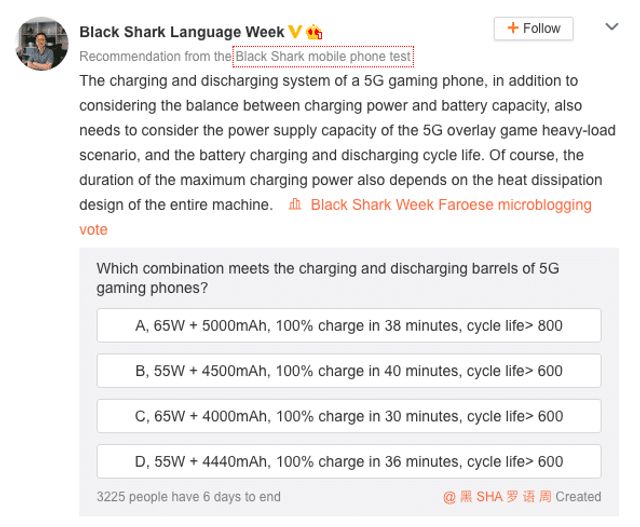This screenshot has width=640, height=527.
Task: Select option C, 65W + 4000mAh
Action: click(349, 416)
